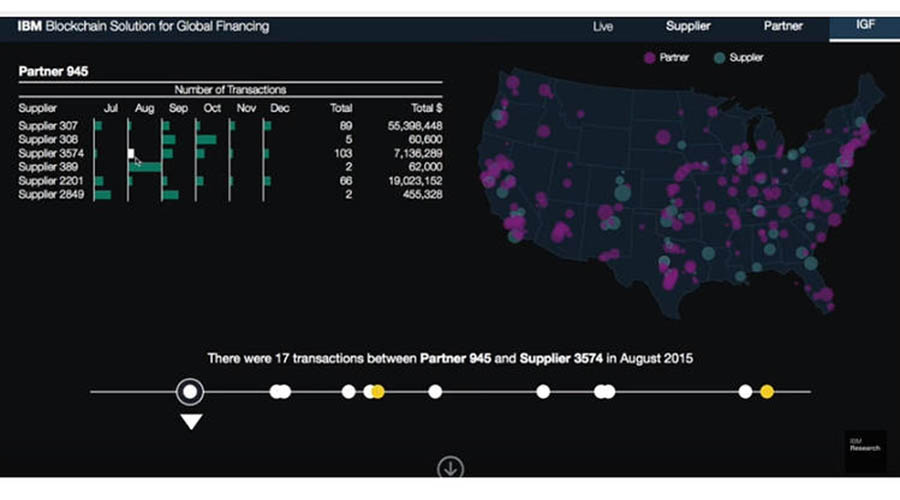Screen dimensions: 900x500
Task: Click the amount 455,328
Action: click(422, 195)
